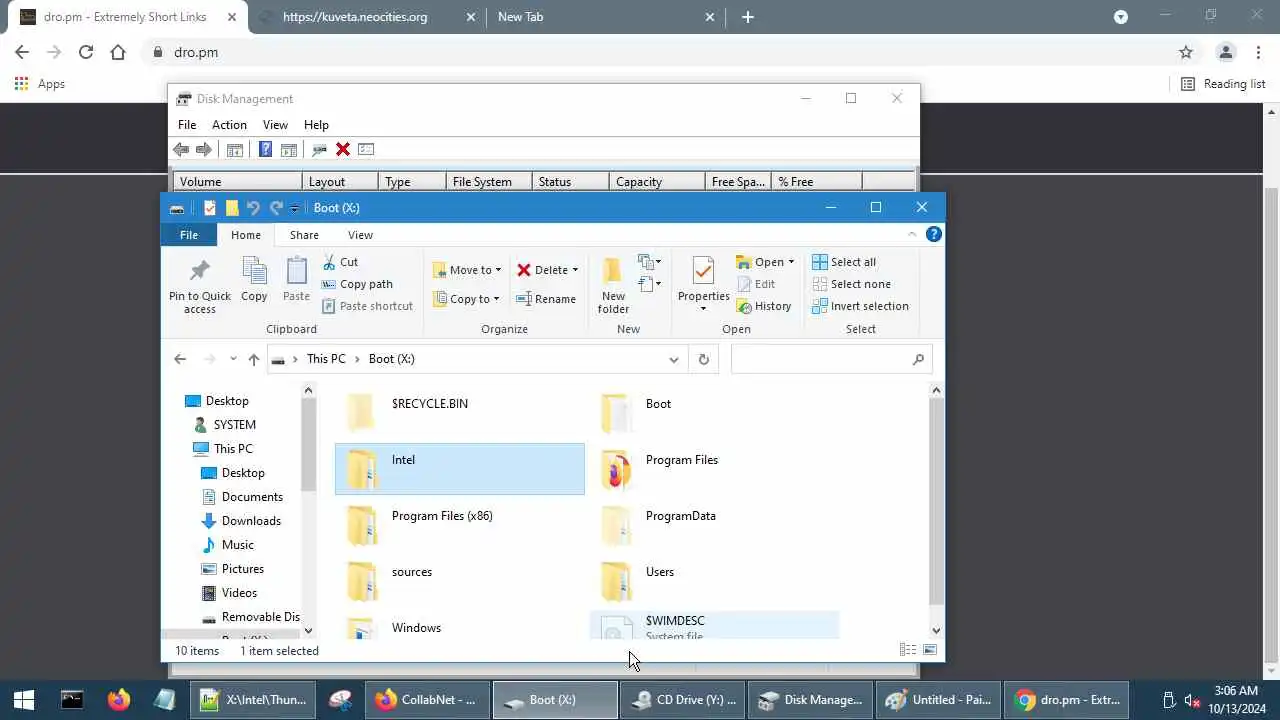This screenshot has height=720, width=1280.
Task: Open Windows Start button
Action: pyautogui.click(x=24, y=700)
